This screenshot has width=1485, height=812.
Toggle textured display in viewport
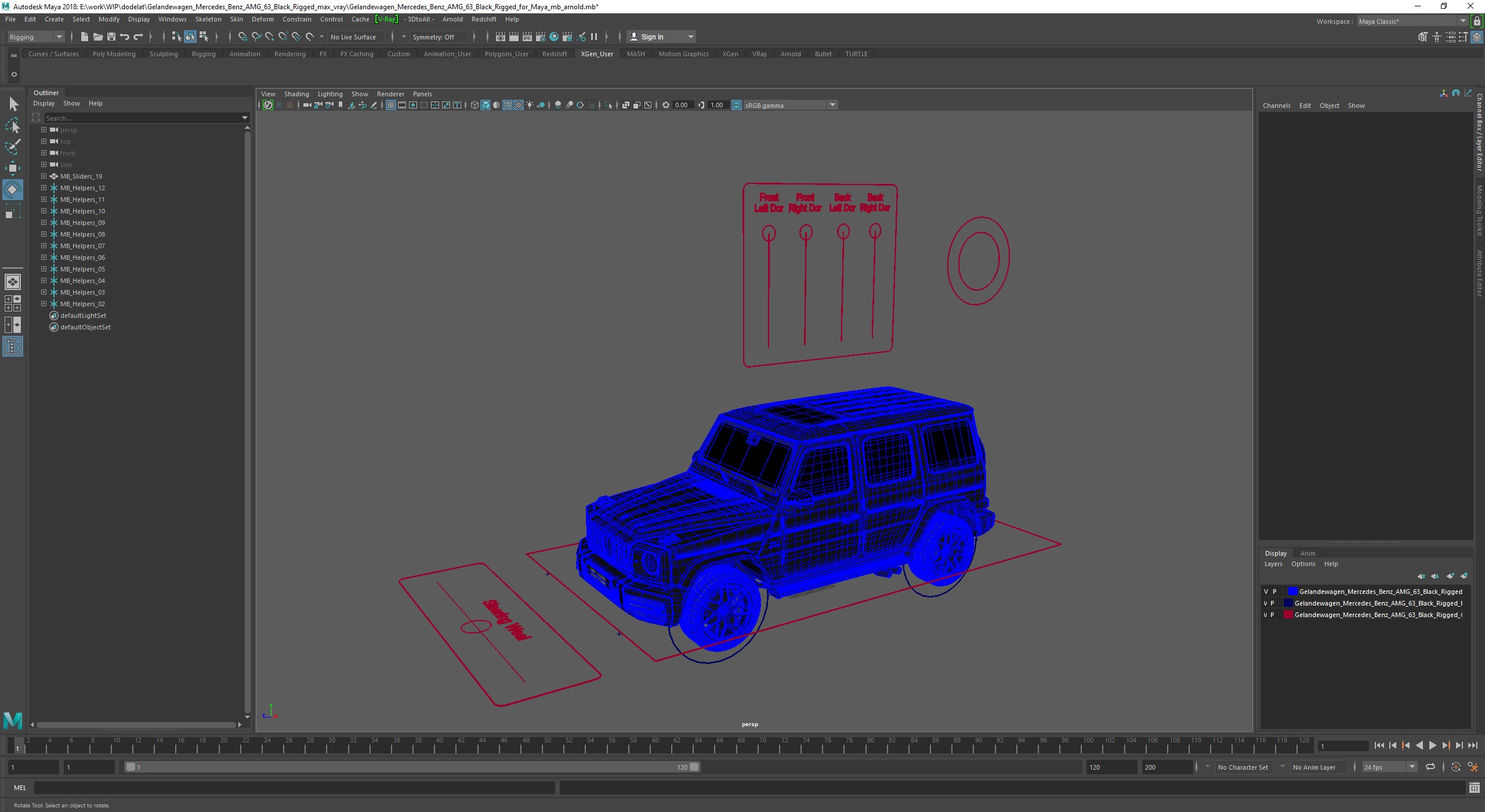click(519, 105)
